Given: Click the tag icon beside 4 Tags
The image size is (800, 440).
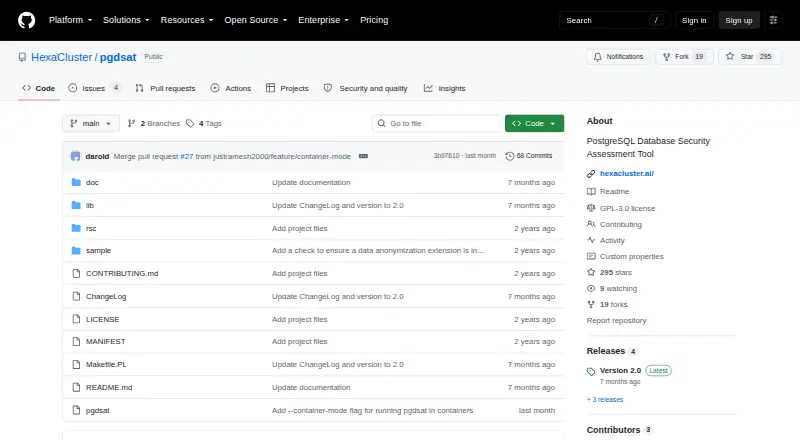Looking at the screenshot, I should pos(190,124).
